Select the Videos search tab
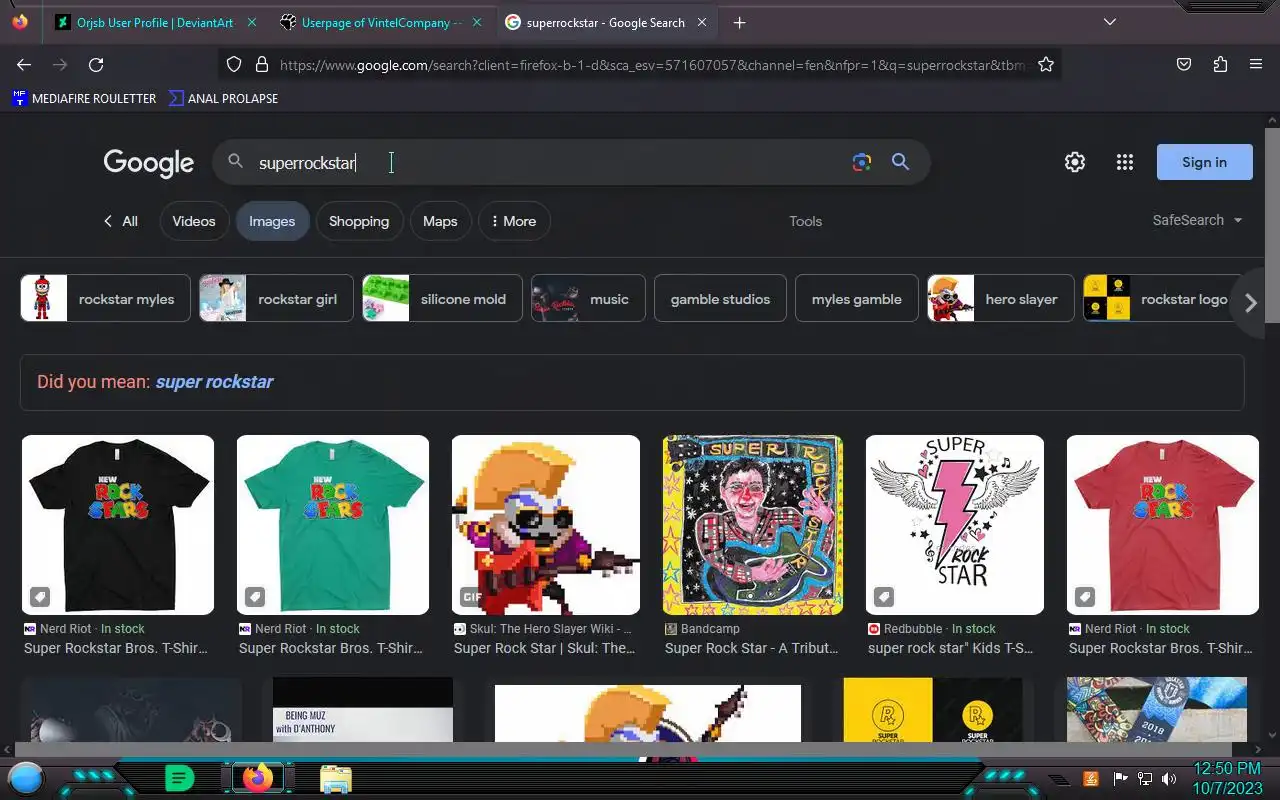Viewport: 1280px width, 800px height. pos(194,221)
